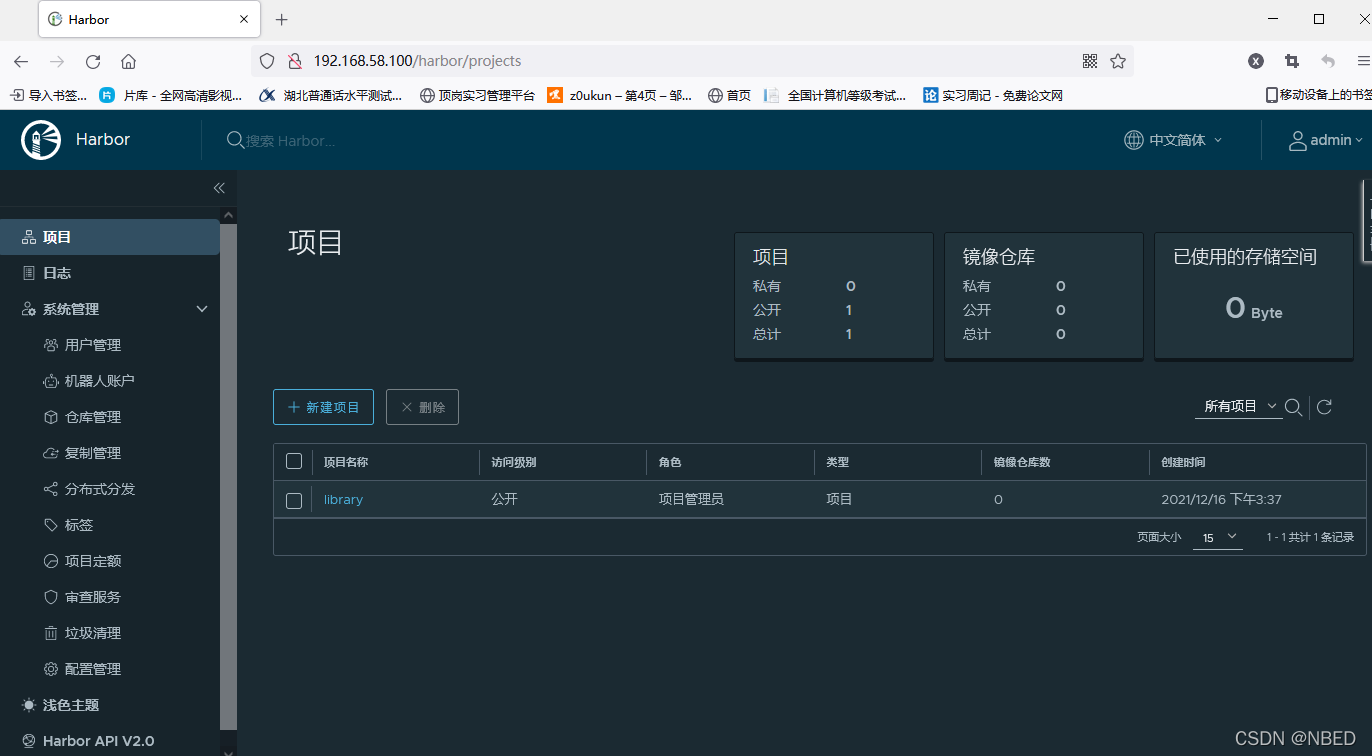Click the 新建项目 button

pyautogui.click(x=323, y=407)
